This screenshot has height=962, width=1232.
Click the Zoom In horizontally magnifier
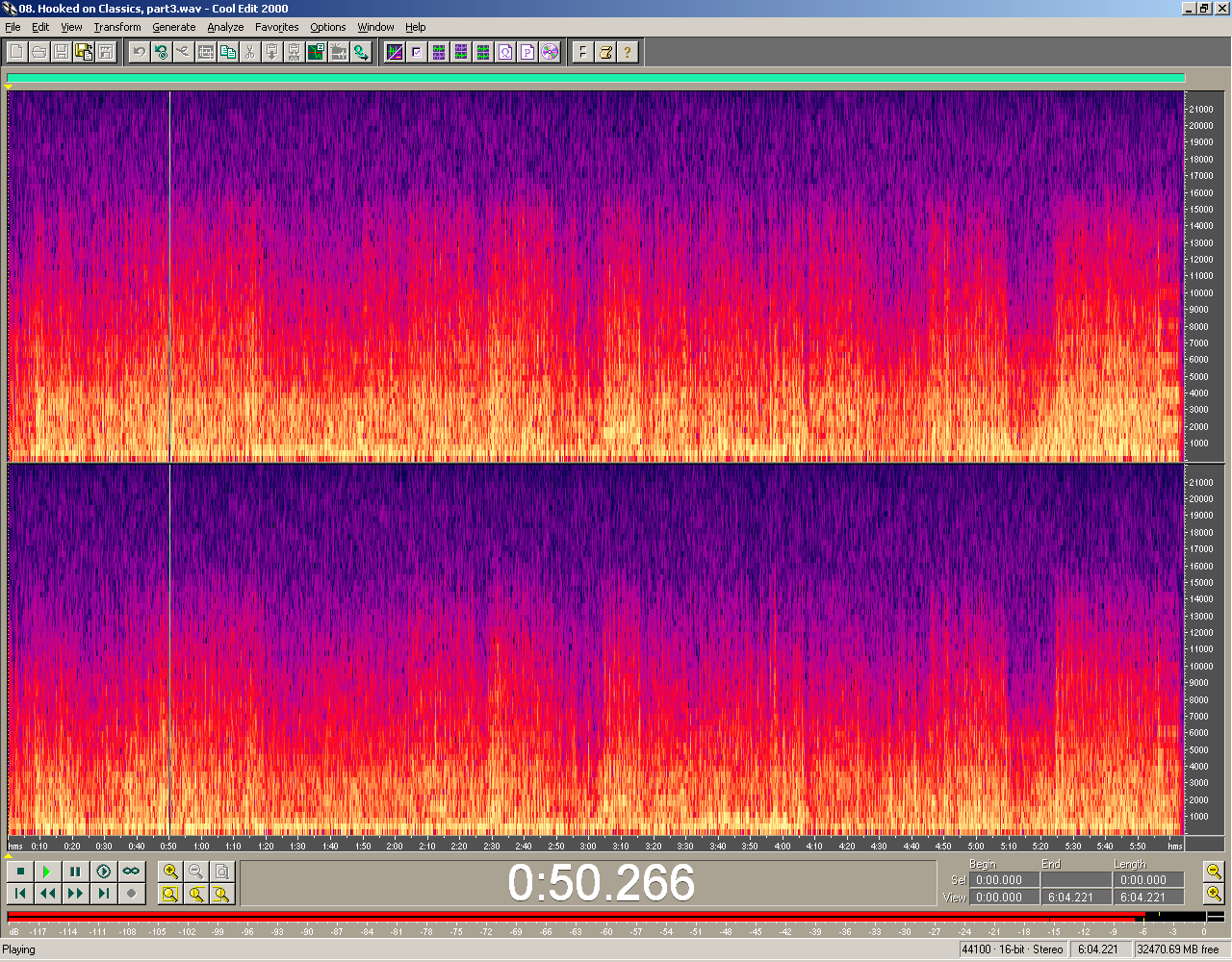(170, 872)
